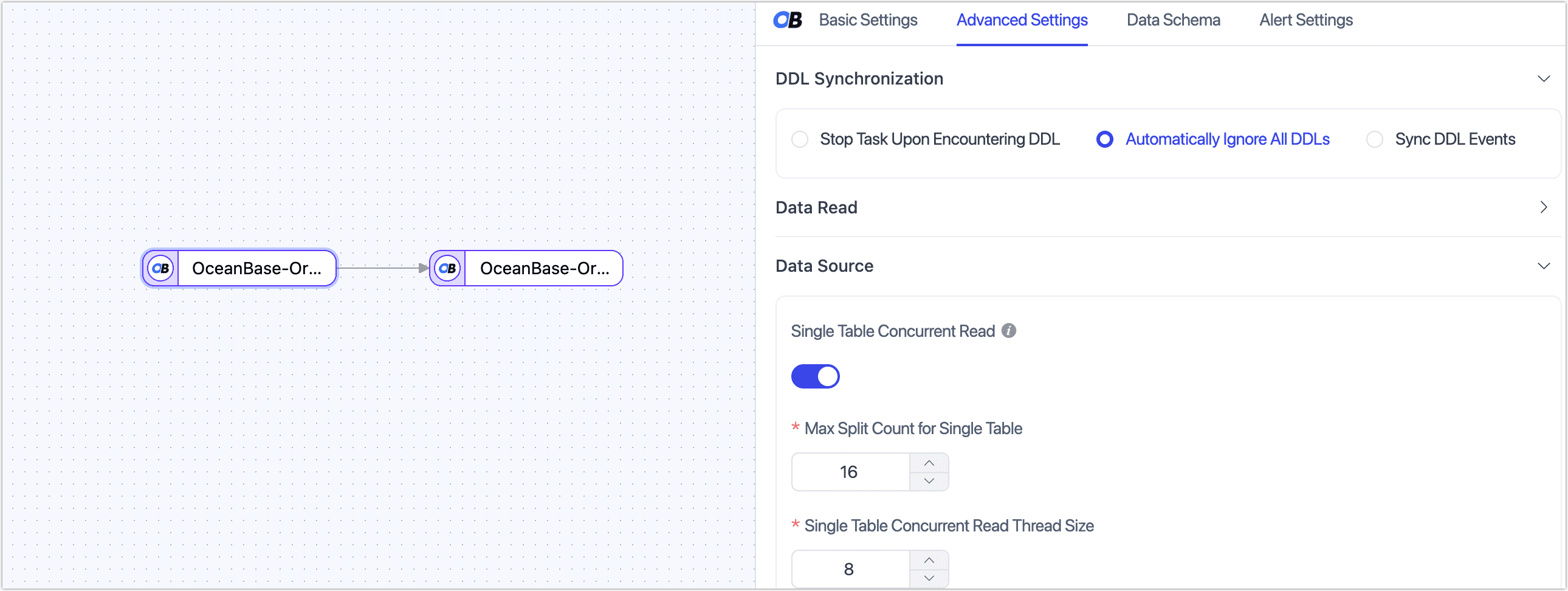The width and height of the screenshot is (1568, 591).
Task: Click the Max Split Count input showing 16
Action: point(850,471)
